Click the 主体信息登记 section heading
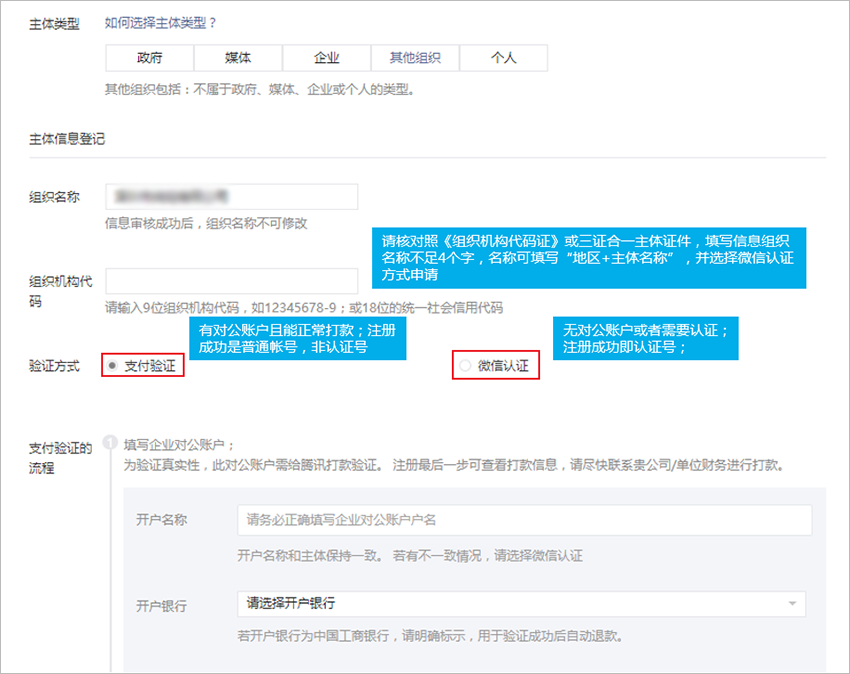The image size is (850, 674). click(67, 139)
